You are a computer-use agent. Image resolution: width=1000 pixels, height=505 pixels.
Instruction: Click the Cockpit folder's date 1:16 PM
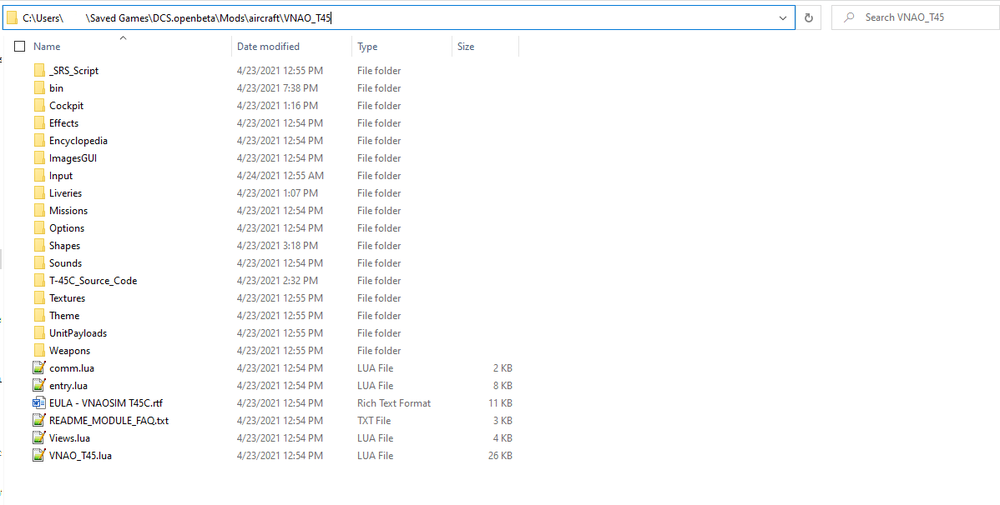pyautogui.click(x=277, y=106)
